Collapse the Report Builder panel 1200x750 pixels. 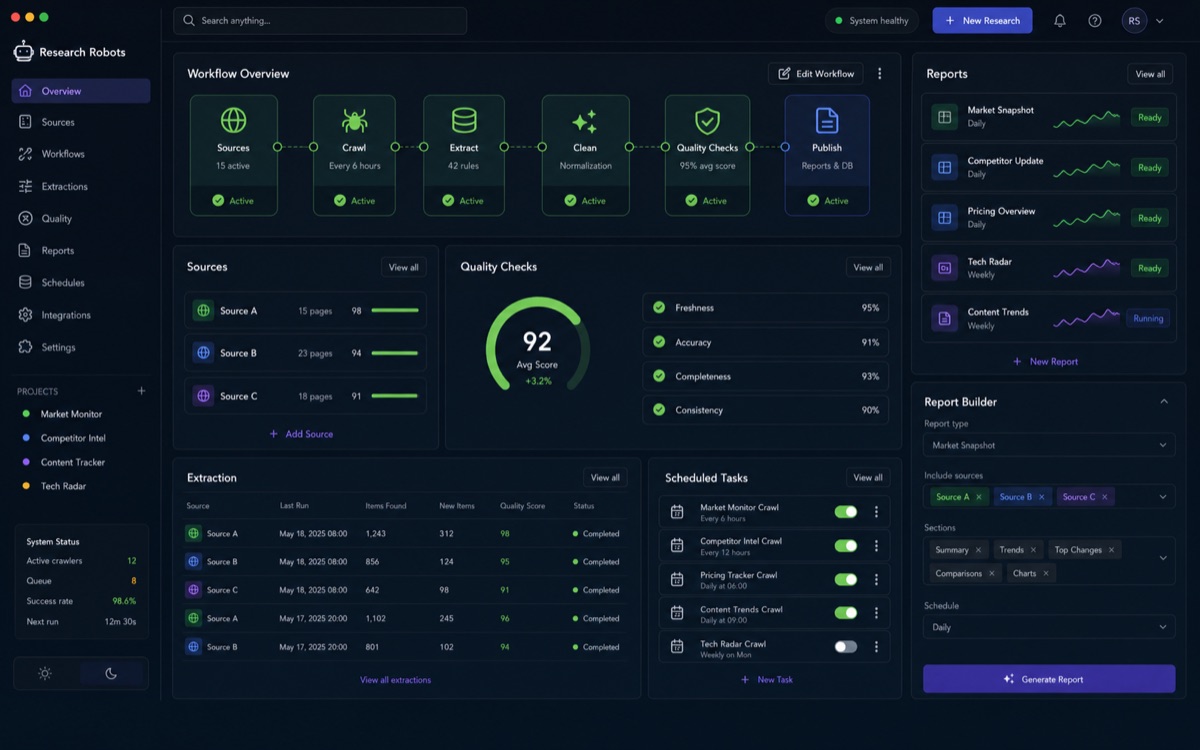coord(1164,401)
